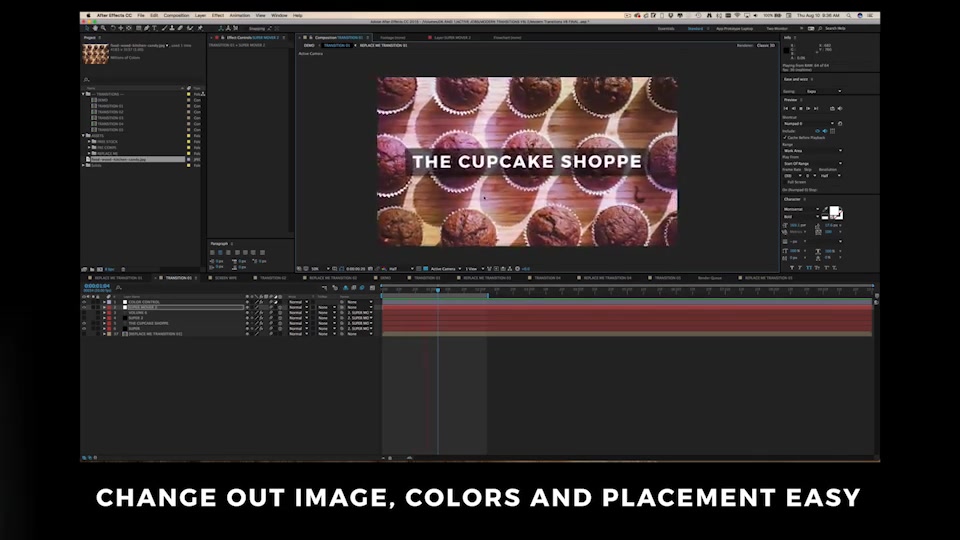Open the Effect menu
The image size is (960, 540).
coord(218,15)
